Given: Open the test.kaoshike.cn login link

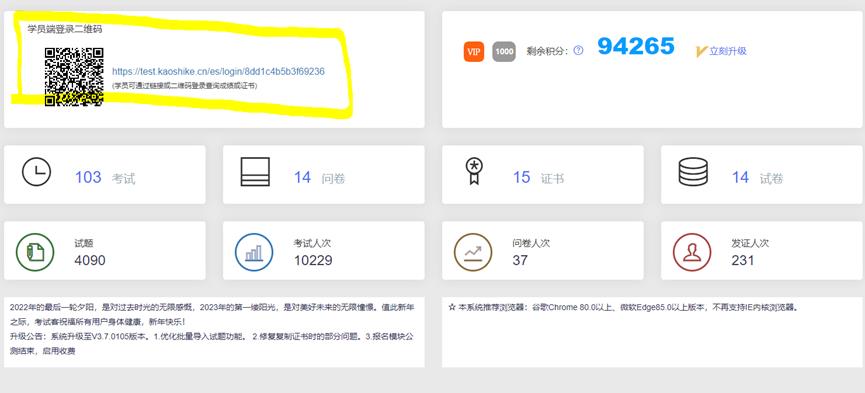Looking at the screenshot, I should 218,71.
